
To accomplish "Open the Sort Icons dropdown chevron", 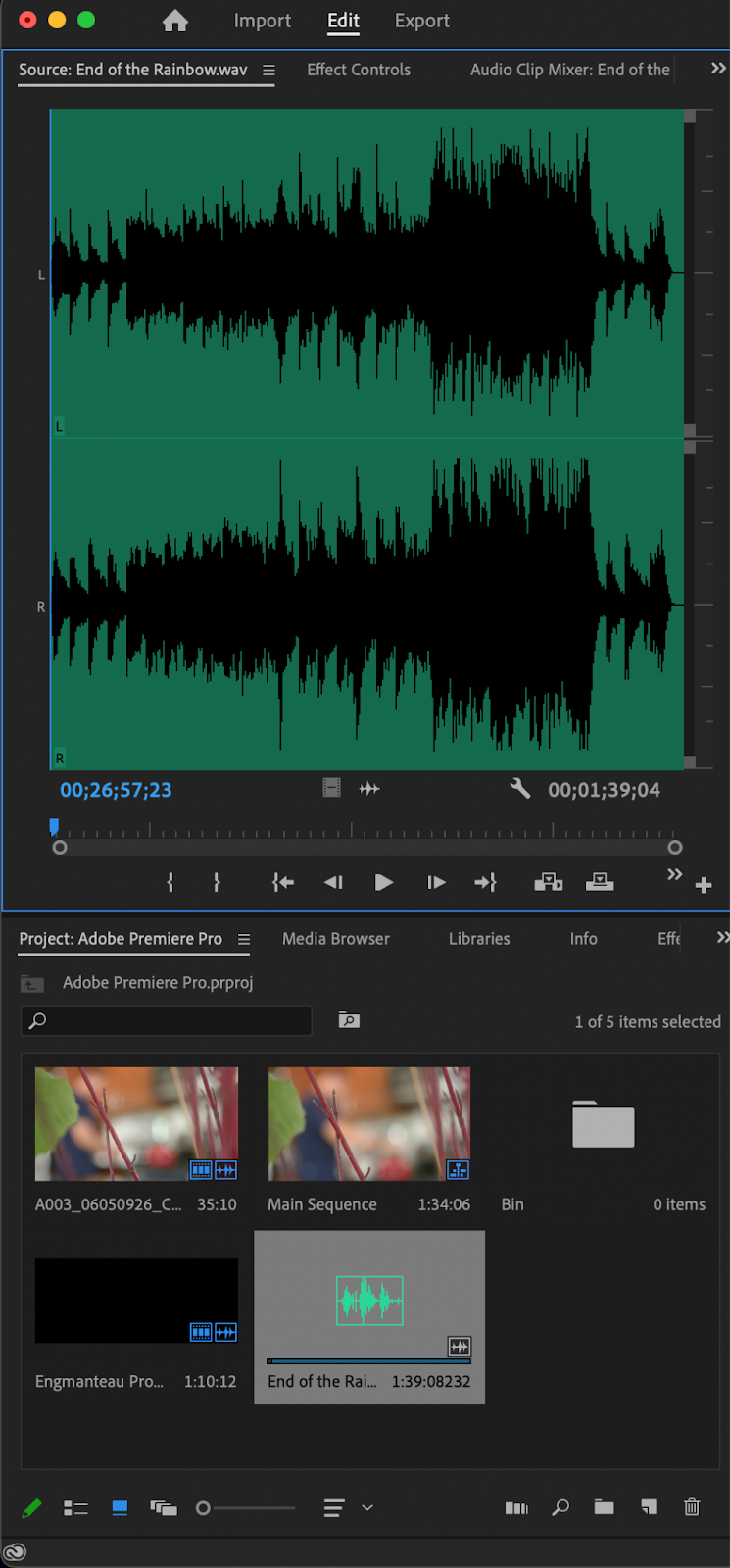I will (367, 1508).
